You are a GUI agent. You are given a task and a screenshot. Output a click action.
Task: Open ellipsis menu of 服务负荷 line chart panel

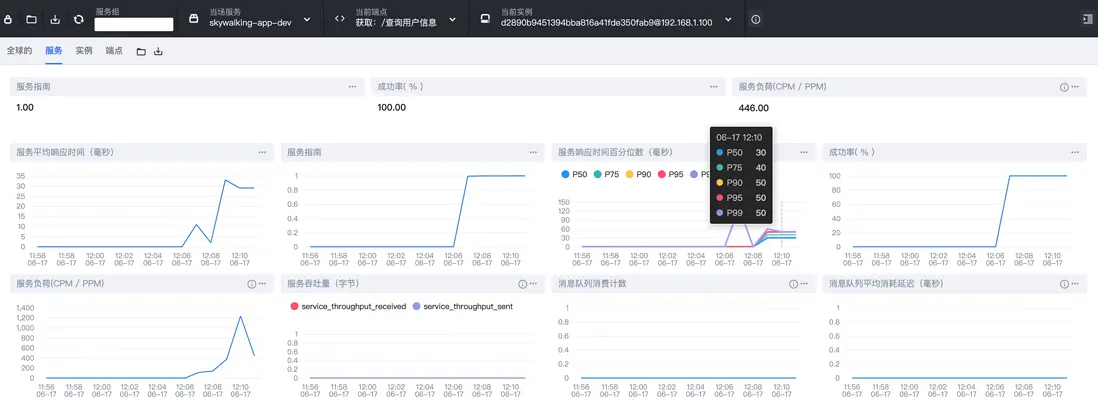click(x=262, y=284)
